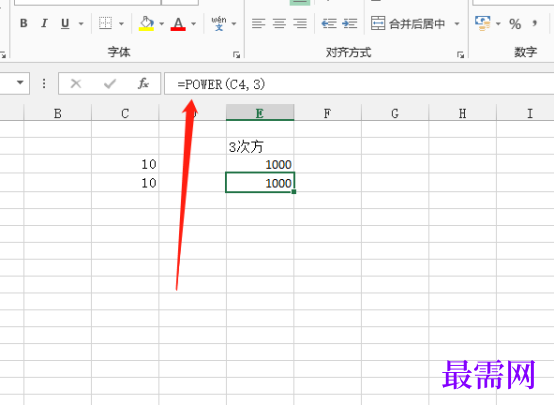554x406 pixels.
Task: Click formula bar three-dot handle
Action: tap(44, 84)
